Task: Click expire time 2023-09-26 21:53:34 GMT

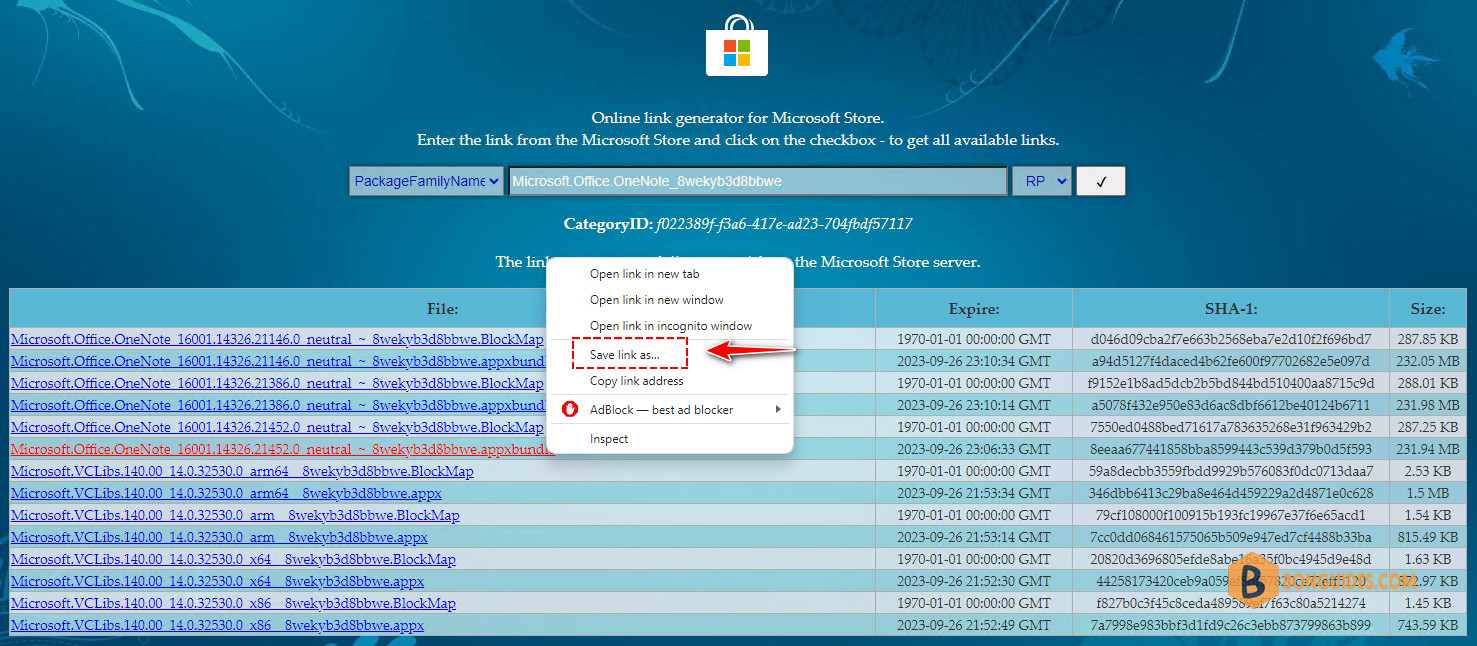Action: 974,493
